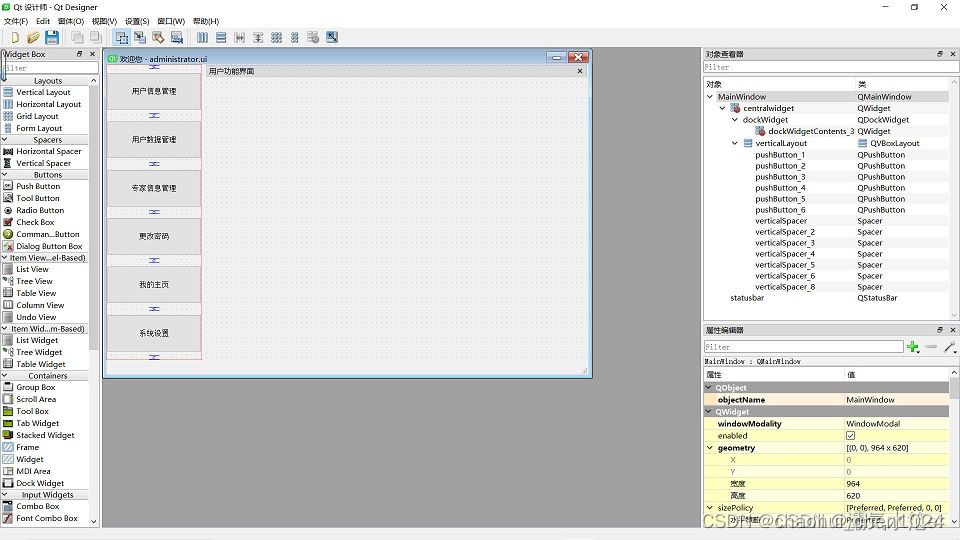Click the Break Layout toolbar icon
Image resolution: width=960 pixels, height=540 pixels.
[313, 37]
